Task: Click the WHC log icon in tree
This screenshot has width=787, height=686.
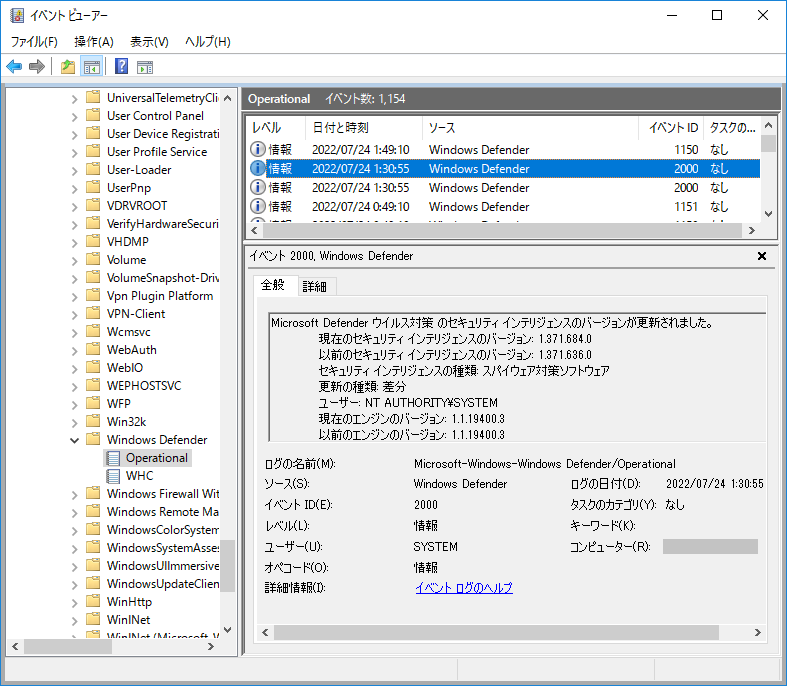Action: [113, 476]
